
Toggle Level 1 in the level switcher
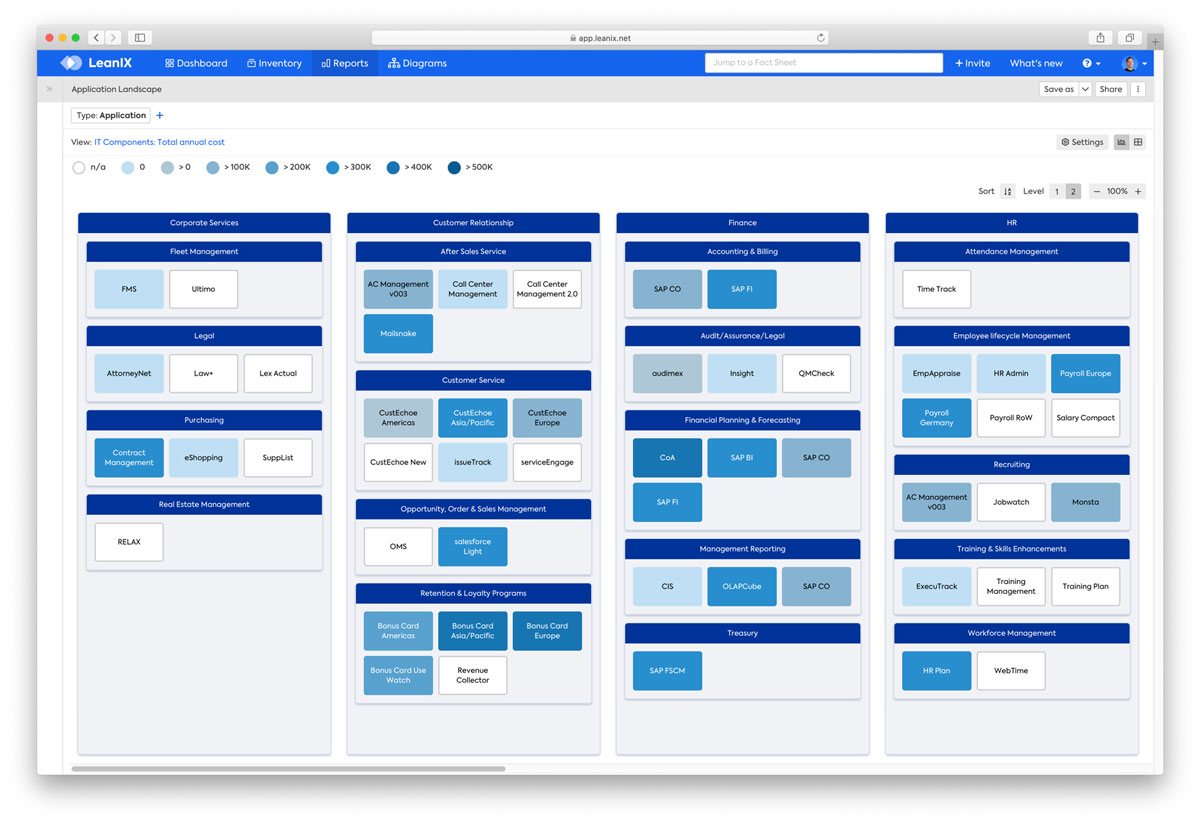pos(1058,191)
